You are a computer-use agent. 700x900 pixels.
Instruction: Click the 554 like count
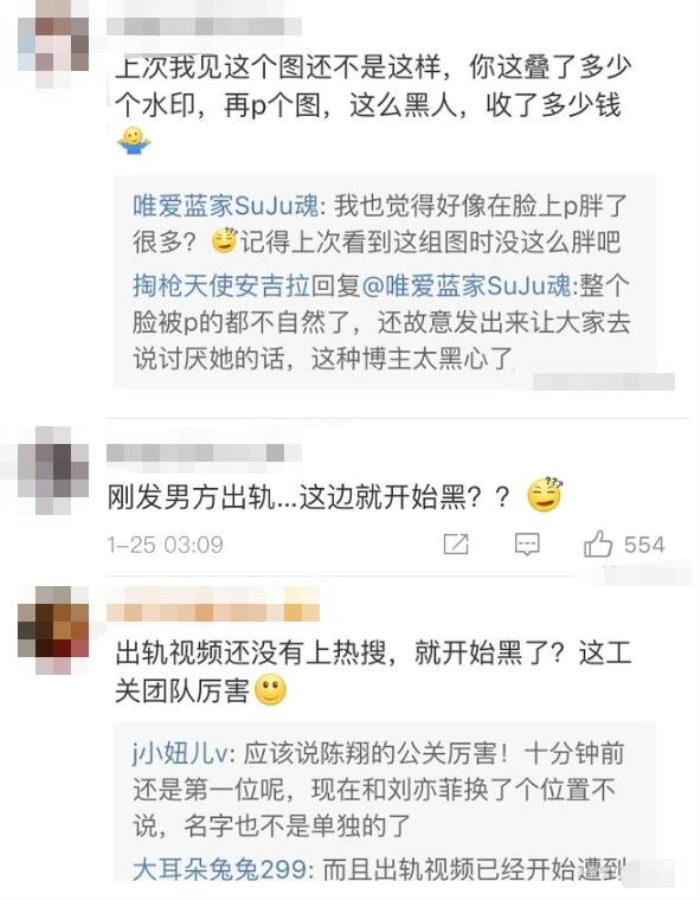click(x=644, y=545)
